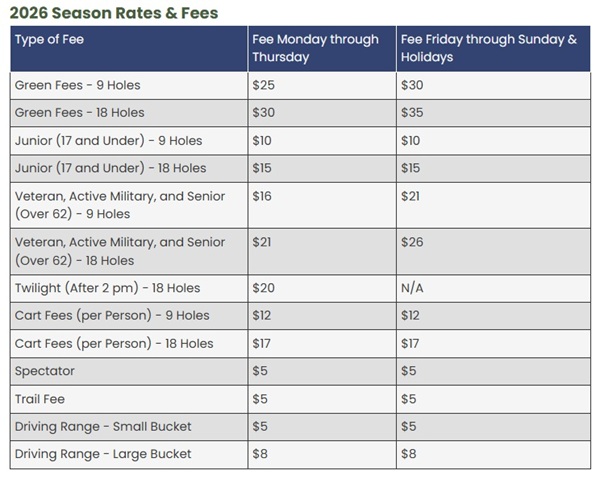This screenshot has width=600, height=487.
Task: Select the "Driving Range - Small Bucket" label
Action: [103, 427]
